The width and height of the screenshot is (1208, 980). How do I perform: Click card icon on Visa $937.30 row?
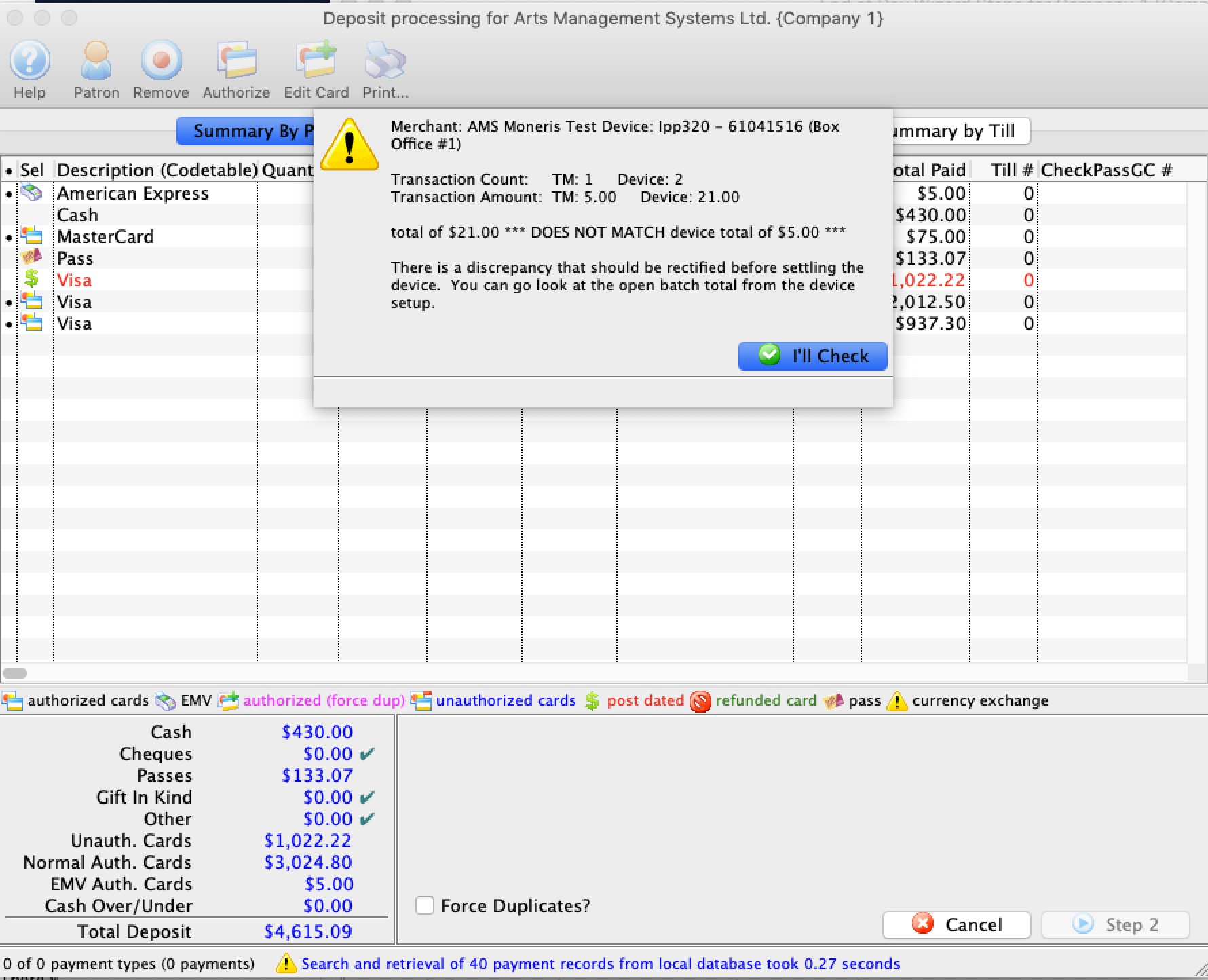click(31, 323)
